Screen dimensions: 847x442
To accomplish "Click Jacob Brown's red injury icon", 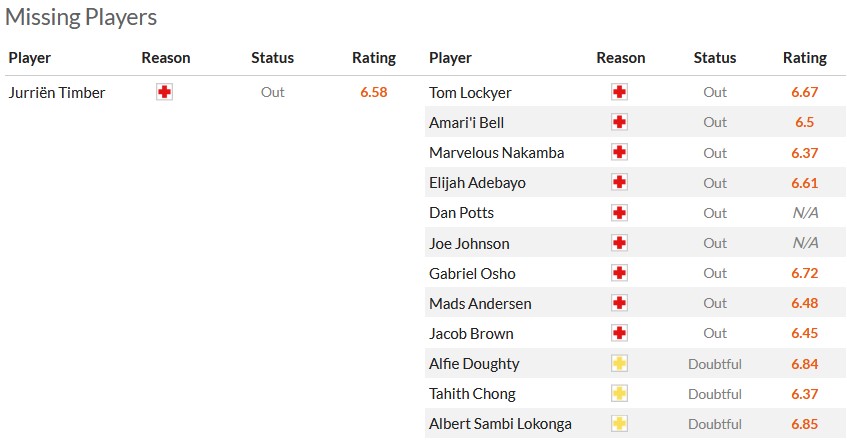I will coord(620,333).
